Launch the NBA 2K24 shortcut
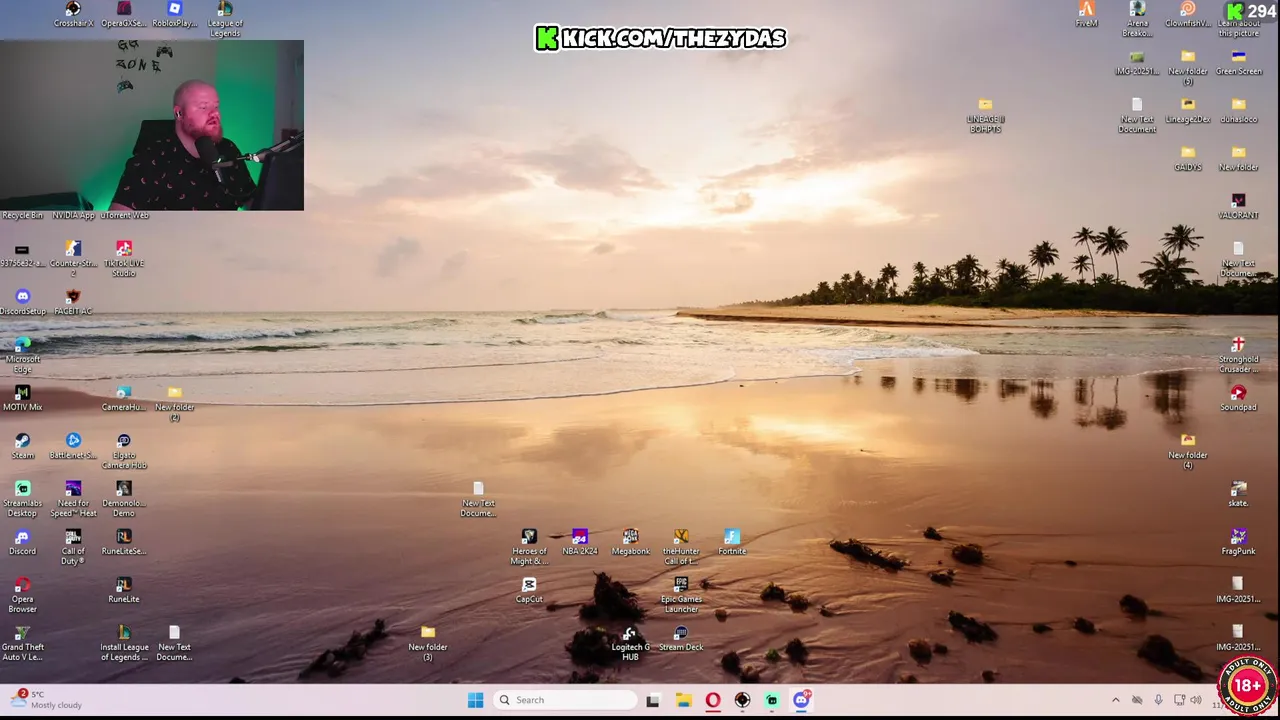Viewport: 1280px width, 720px height. point(580,542)
